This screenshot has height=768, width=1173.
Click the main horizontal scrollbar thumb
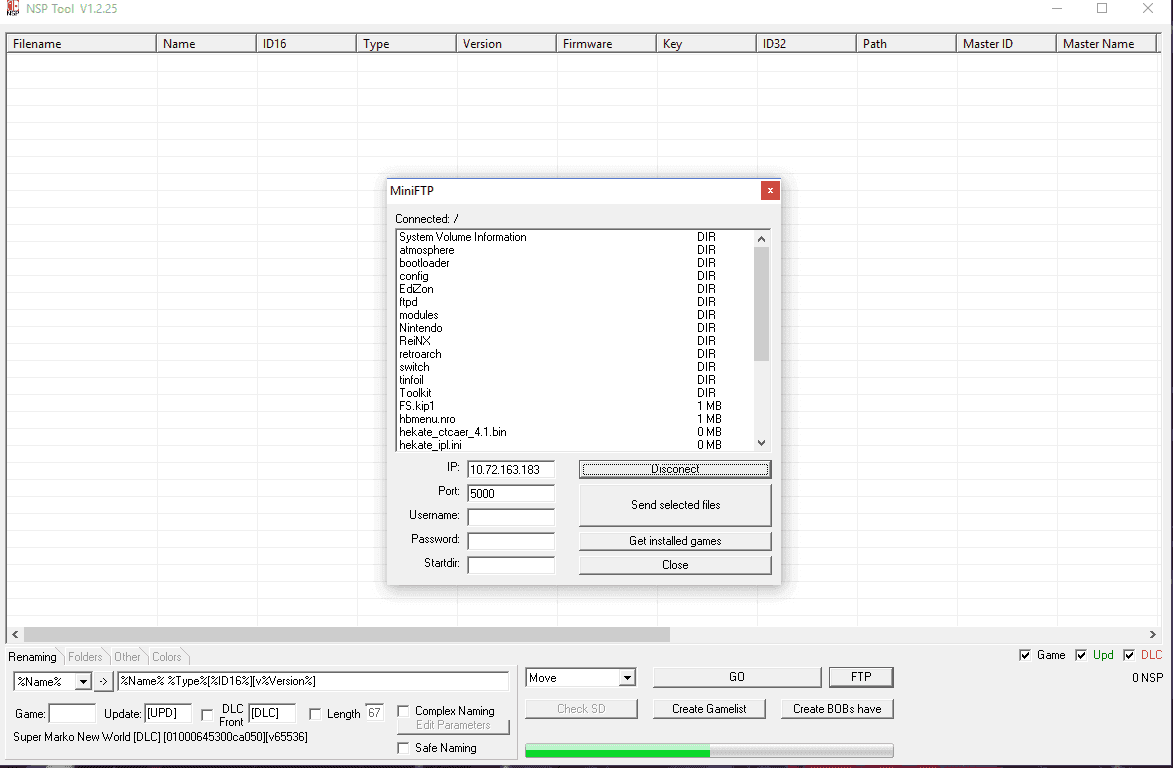[x=346, y=634]
